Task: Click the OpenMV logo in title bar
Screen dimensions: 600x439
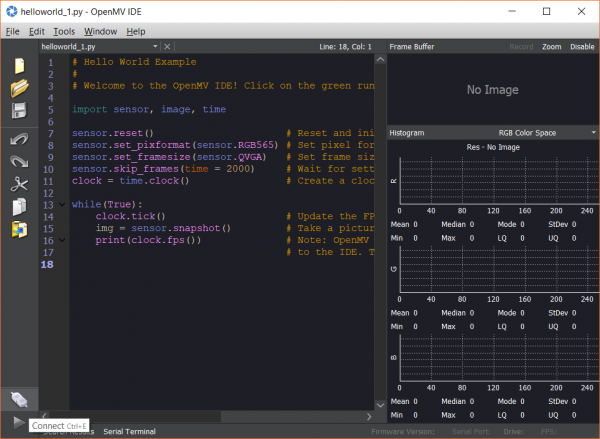Action: coord(11,11)
